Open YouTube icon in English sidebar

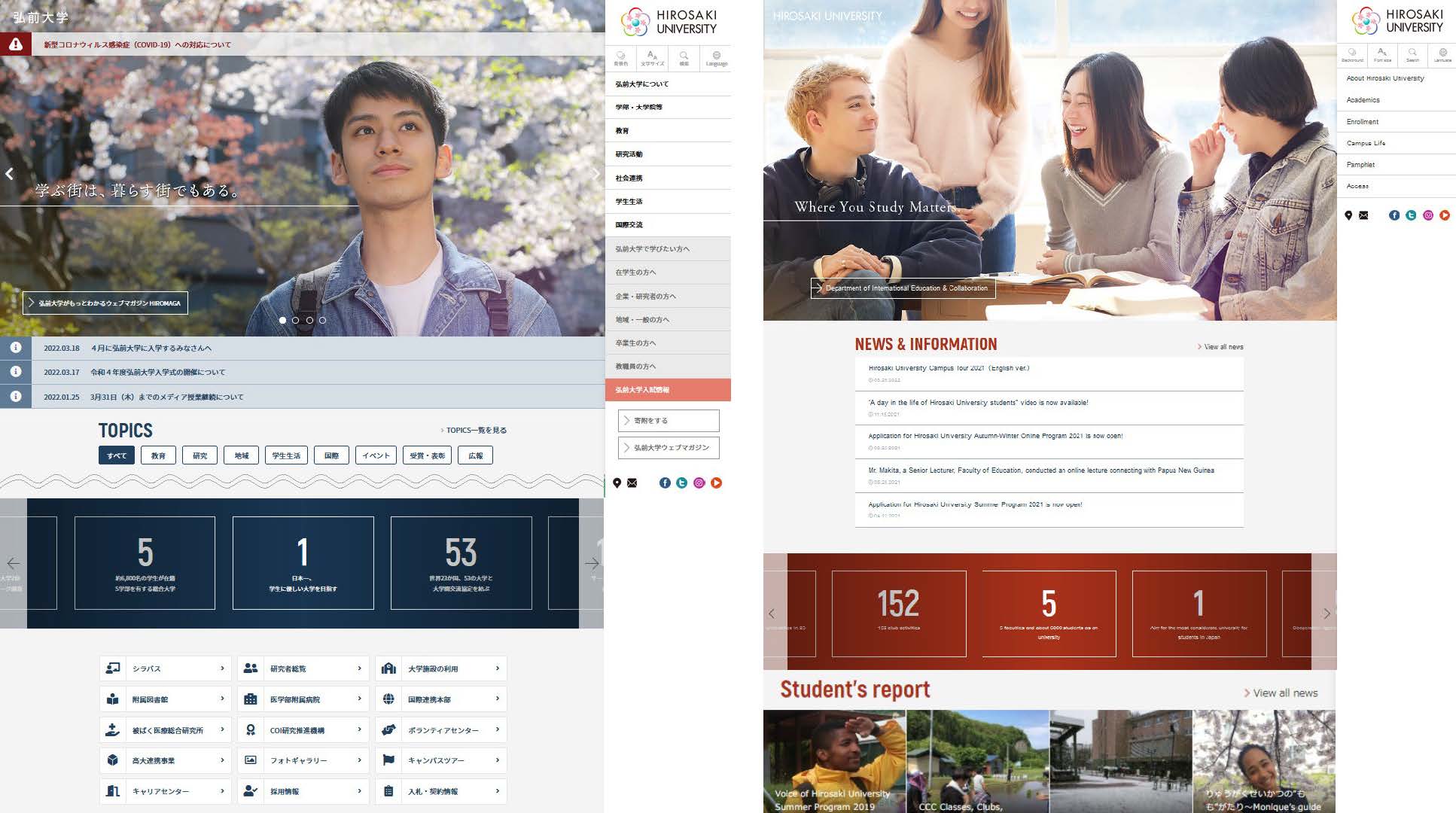(x=1445, y=215)
